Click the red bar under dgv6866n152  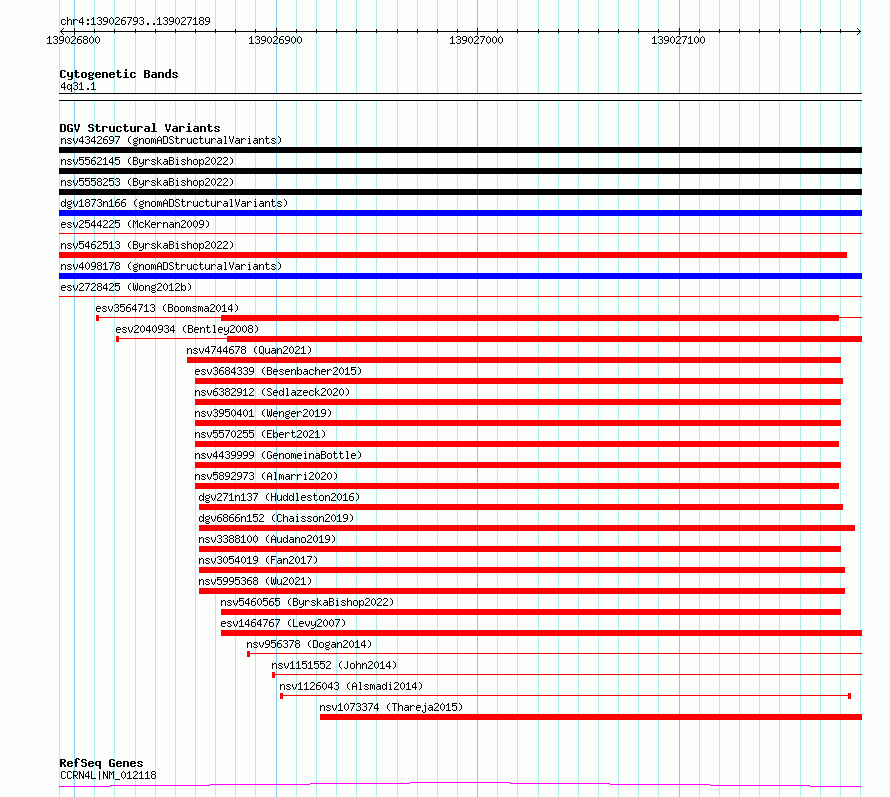527,528
